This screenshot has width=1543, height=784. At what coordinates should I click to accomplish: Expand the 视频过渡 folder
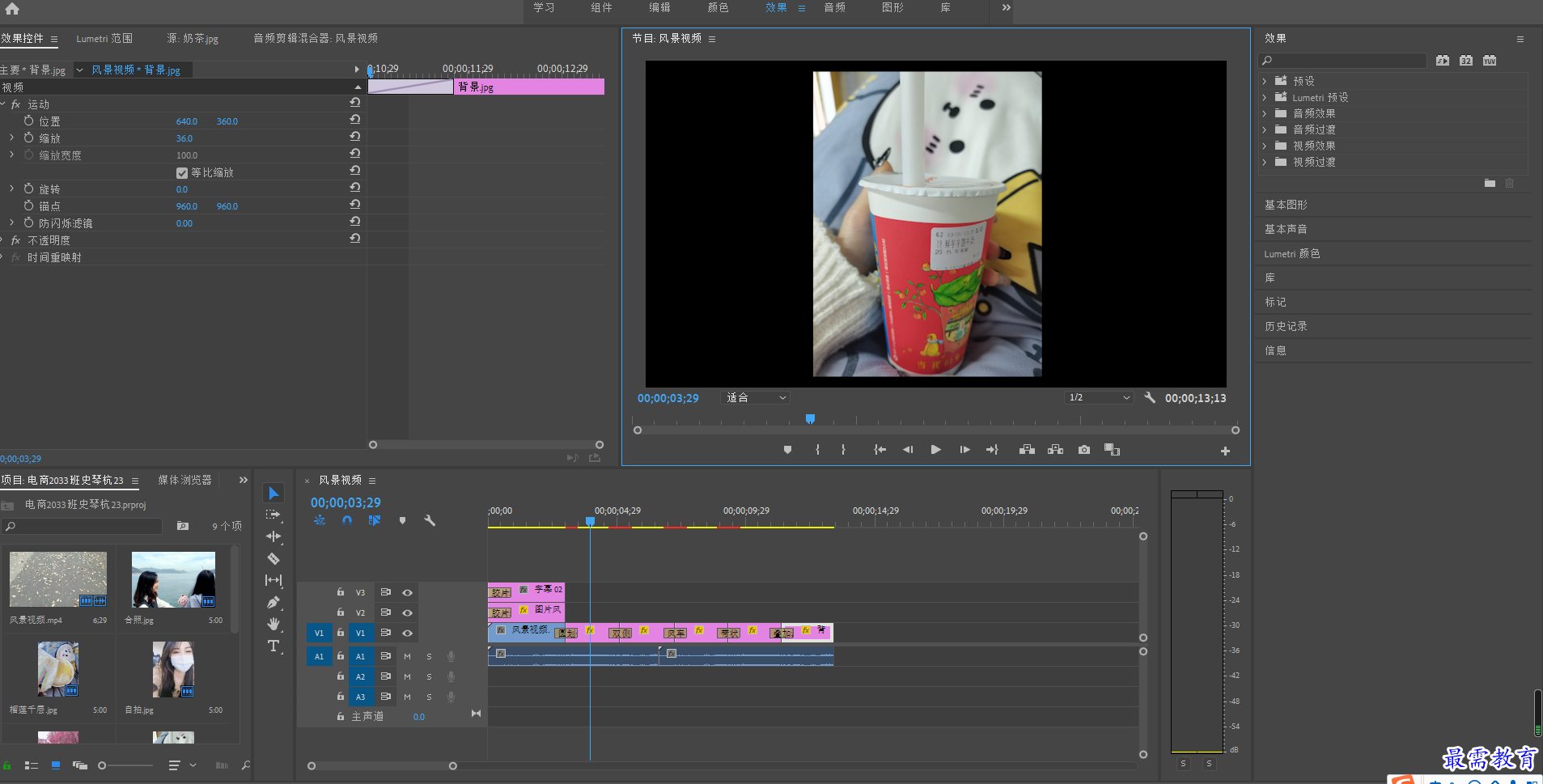click(x=1265, y=162)
